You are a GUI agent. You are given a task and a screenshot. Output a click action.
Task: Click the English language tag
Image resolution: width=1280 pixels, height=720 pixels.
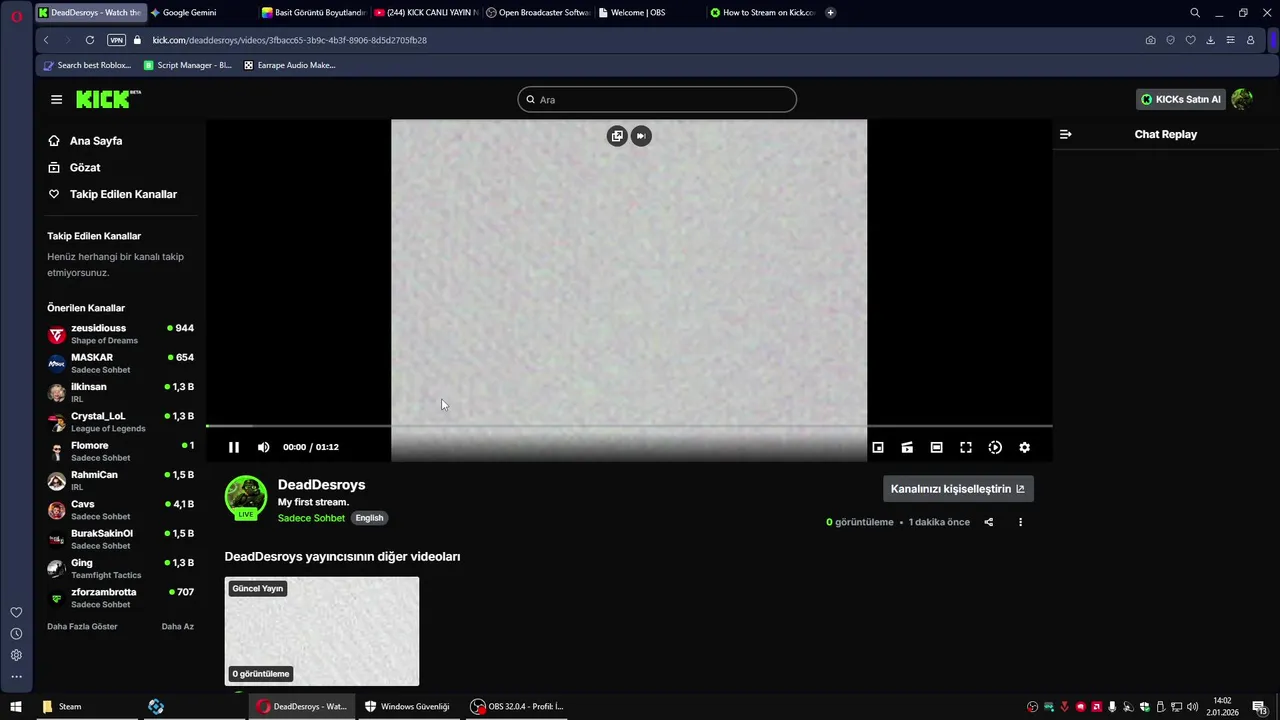pos(369,518)
